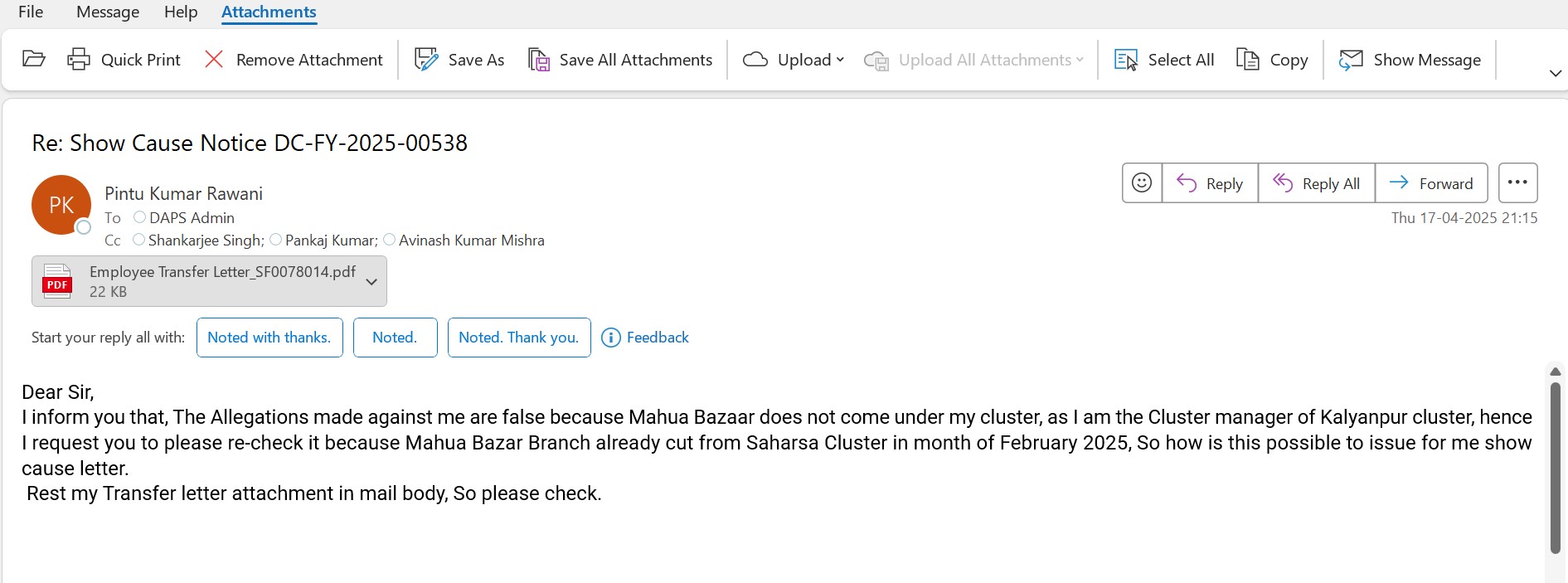Click the Quick Print printer icon
Image resolution: width=1568 pixels, height=583 pixels.
pos(79,59)
